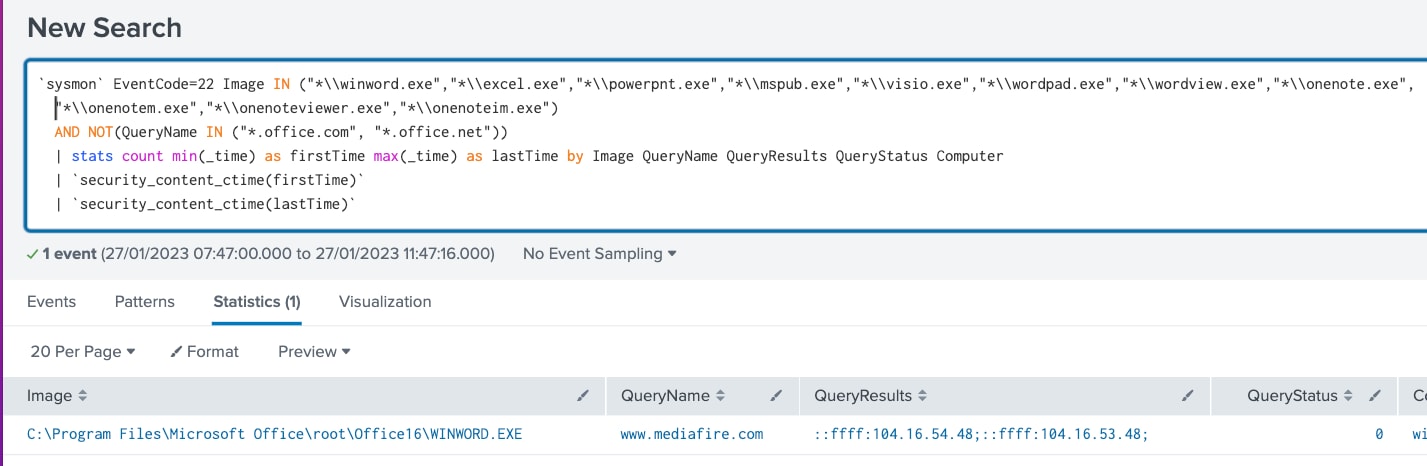This screenshot has height=466, width=1427.
Task: Sort by the QueryName column
Action: pos(673,396)
